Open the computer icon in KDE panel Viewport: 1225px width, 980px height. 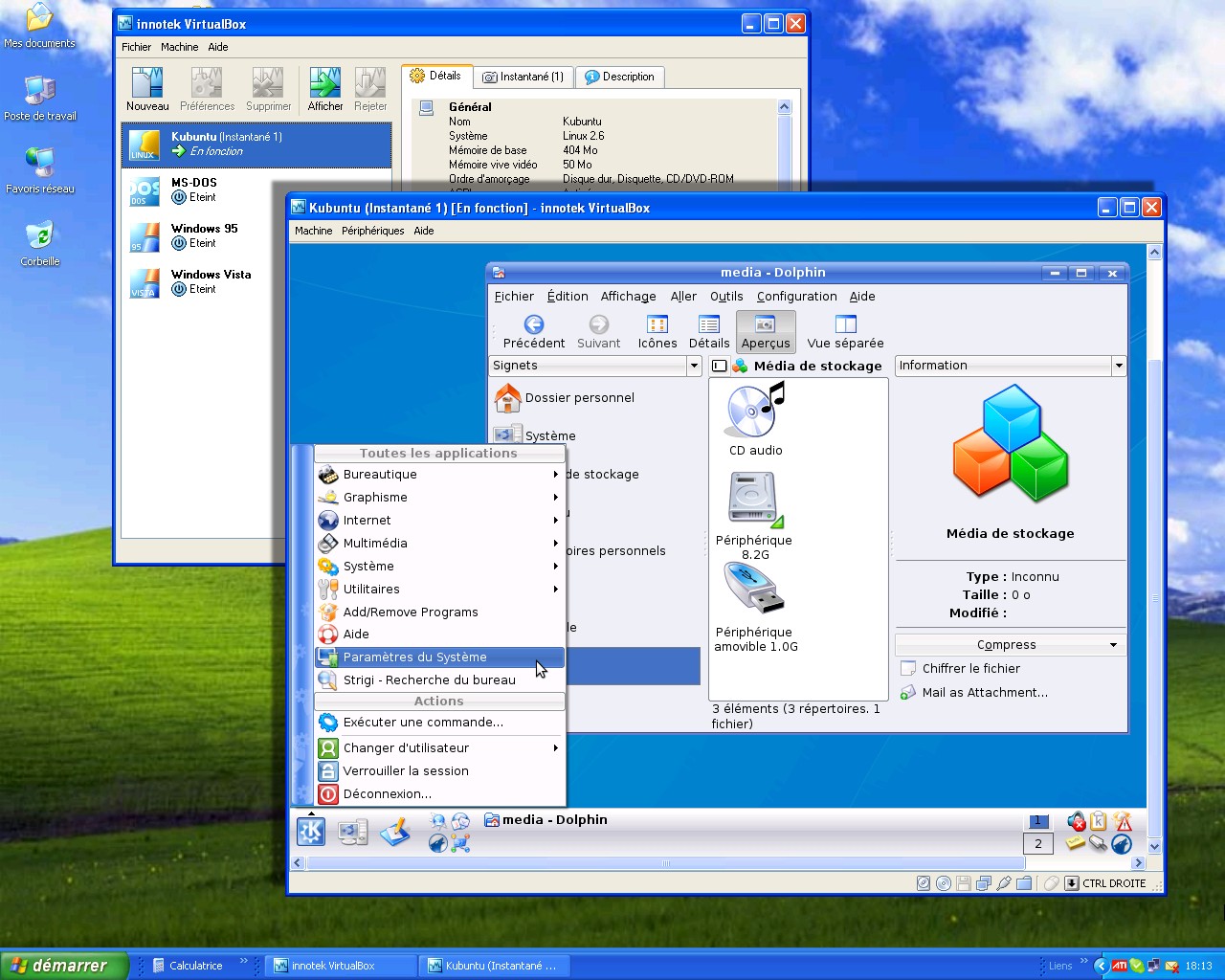(x=353, y=833)
